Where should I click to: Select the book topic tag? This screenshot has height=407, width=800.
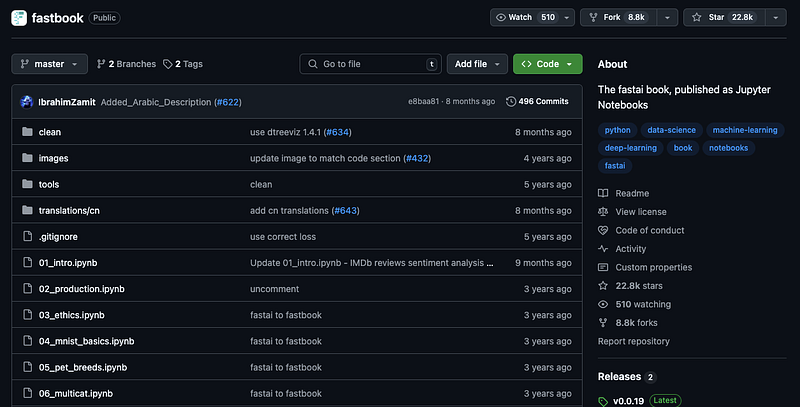tap(683, 148)
